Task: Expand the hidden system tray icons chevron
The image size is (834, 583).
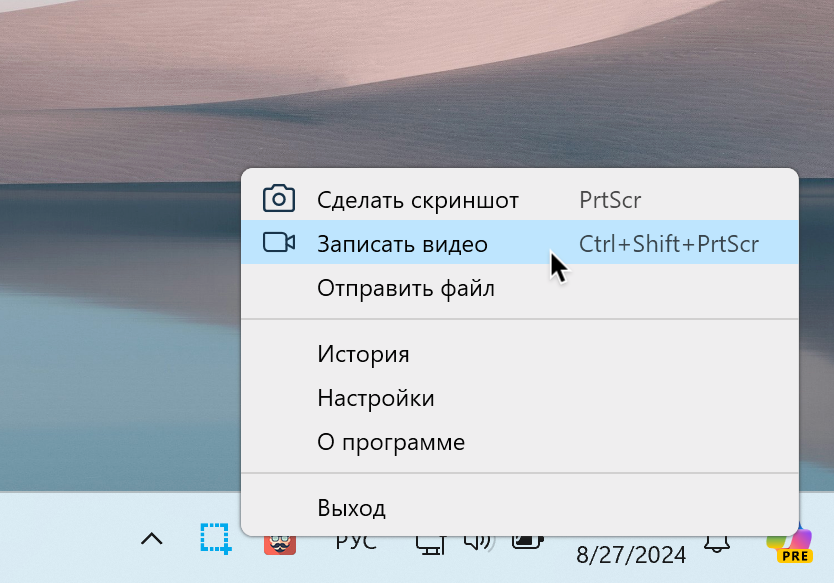Action: (x=151, y=539)
